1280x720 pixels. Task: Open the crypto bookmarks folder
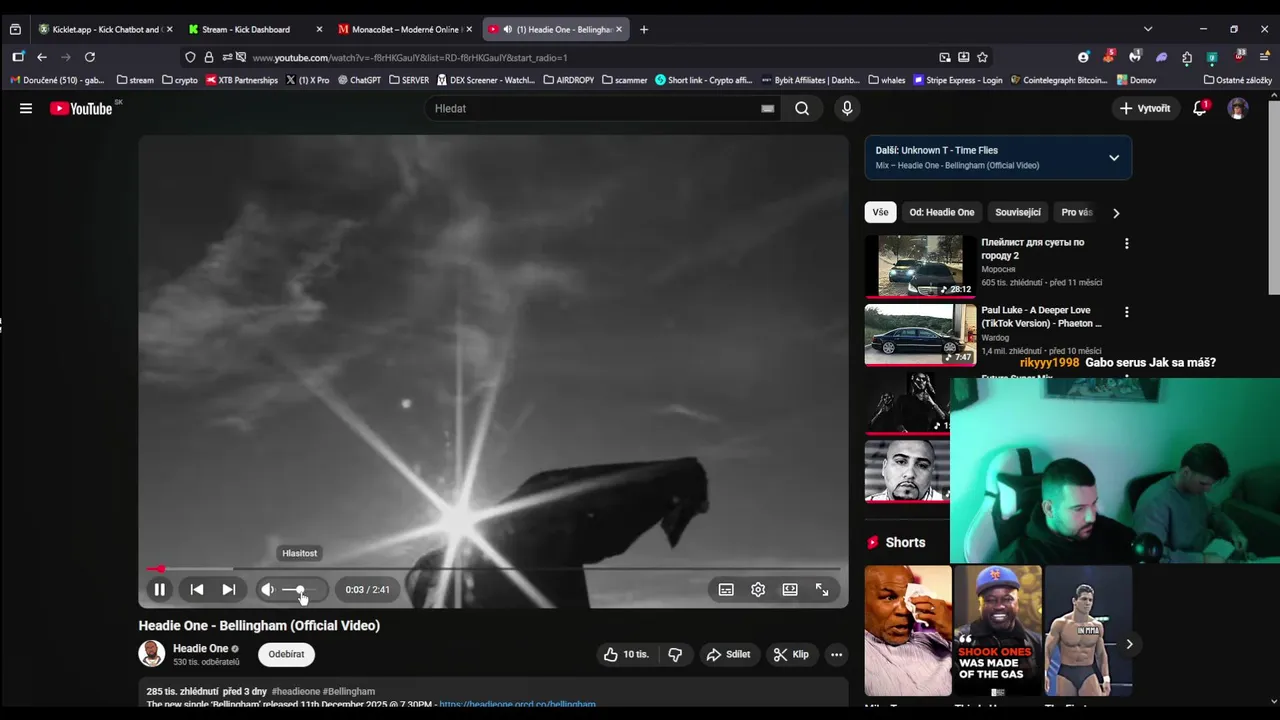point(180,80)
